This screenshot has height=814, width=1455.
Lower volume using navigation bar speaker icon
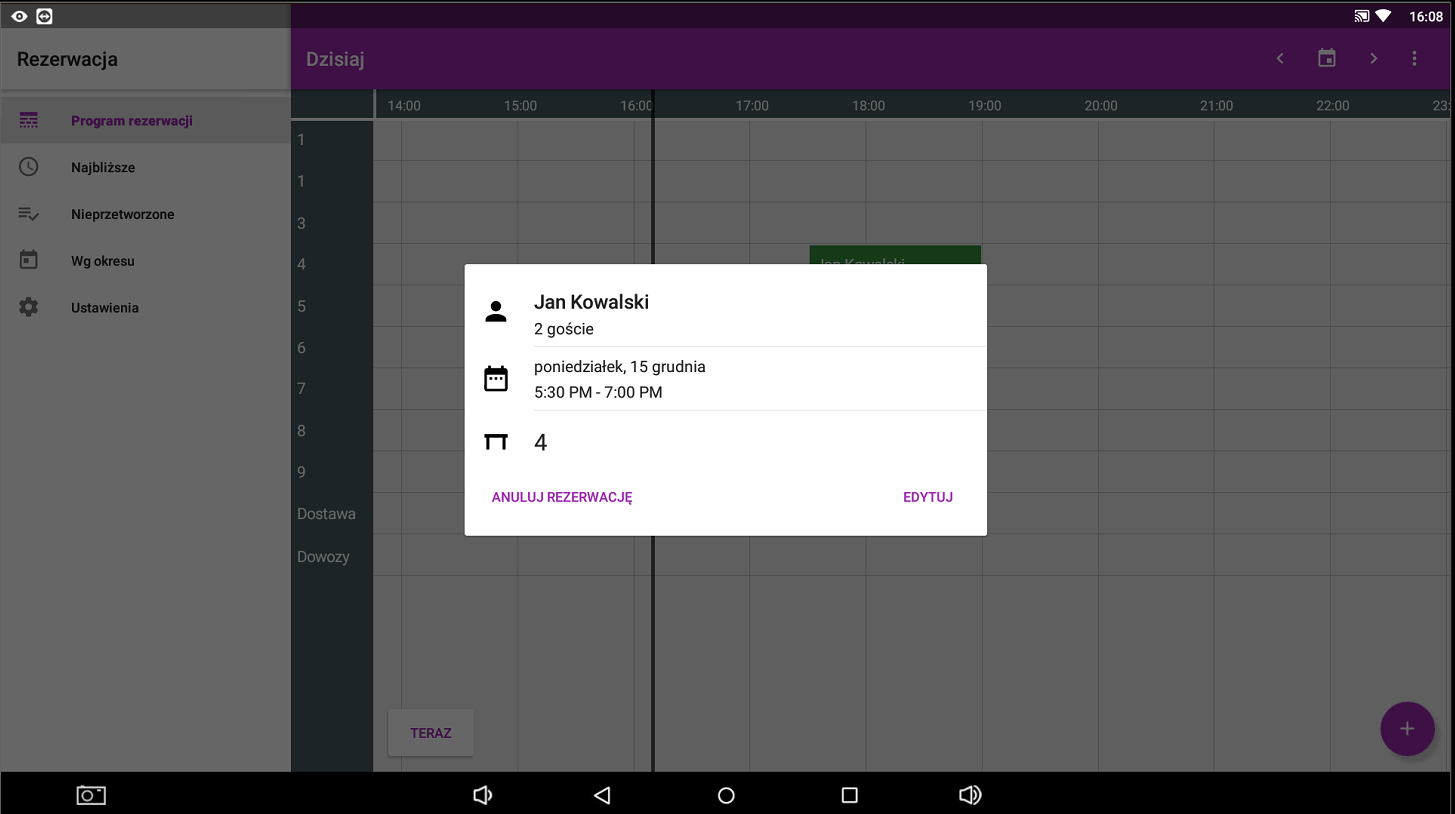482,795
